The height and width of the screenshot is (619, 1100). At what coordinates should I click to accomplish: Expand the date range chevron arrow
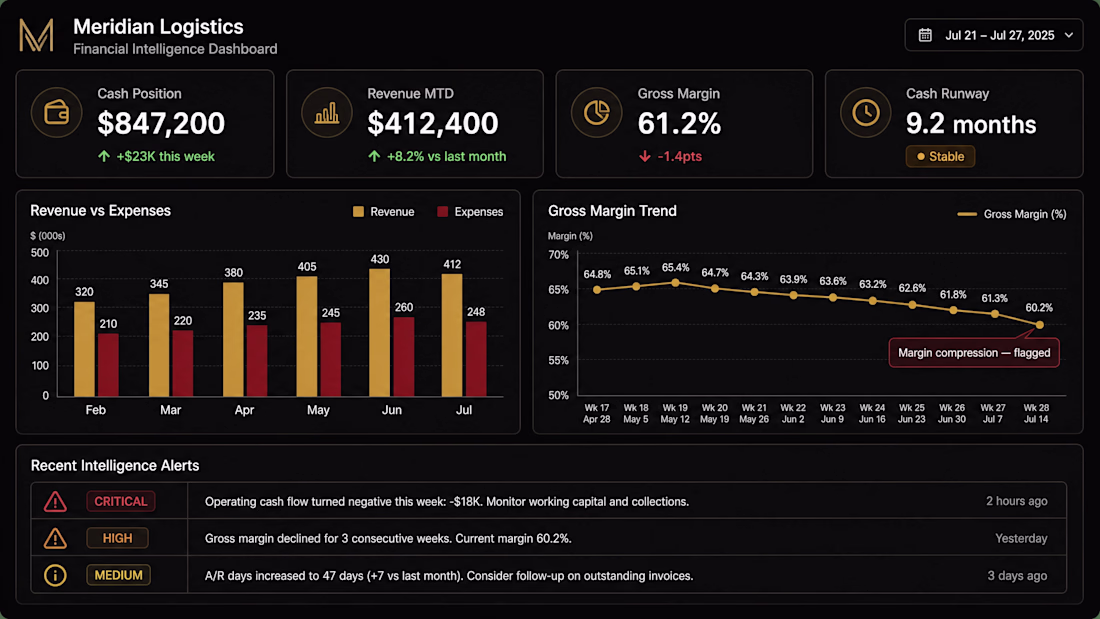(x=1068, y=35)
